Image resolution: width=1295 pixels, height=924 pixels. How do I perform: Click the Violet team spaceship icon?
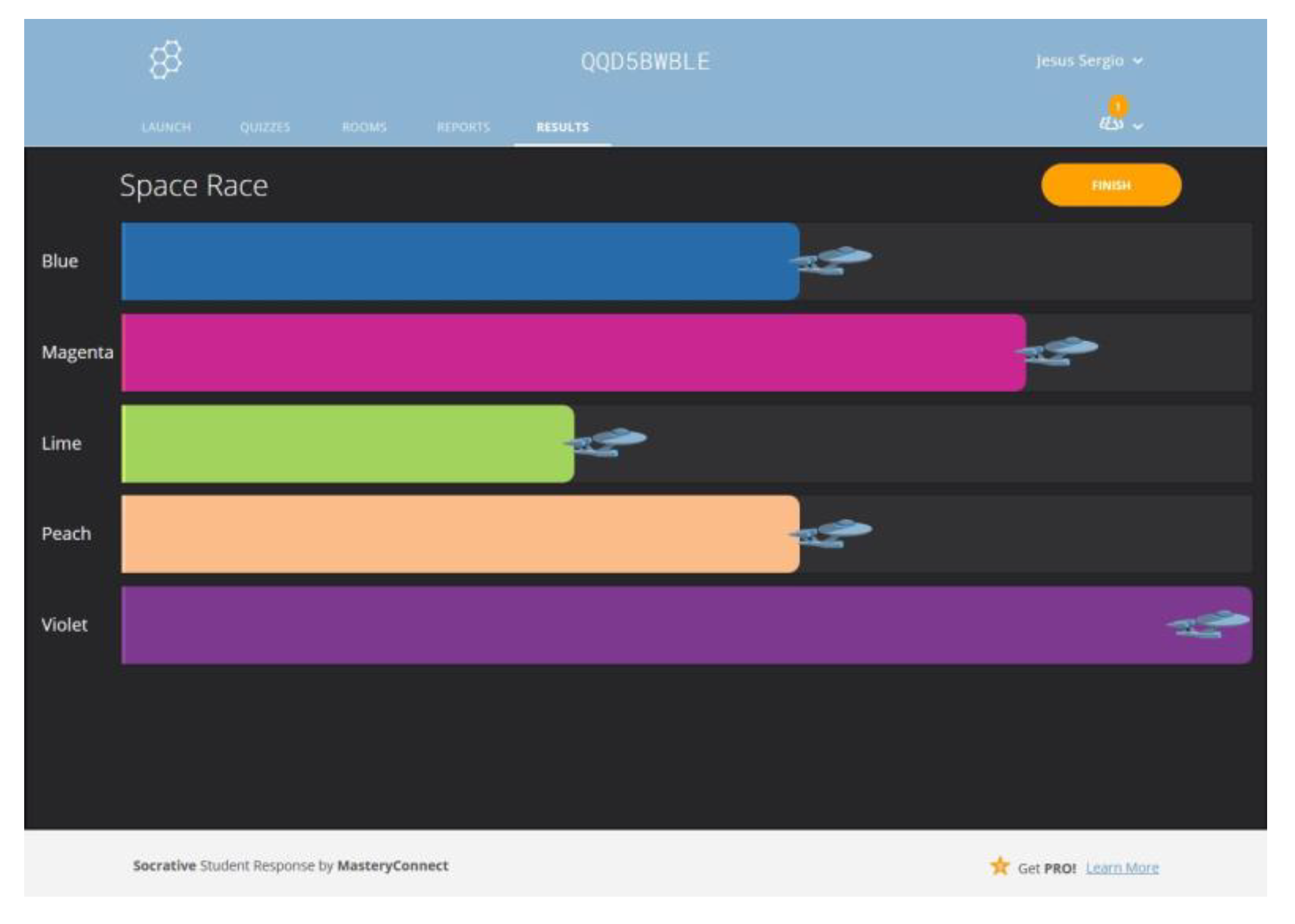(x=1208, y=624)
